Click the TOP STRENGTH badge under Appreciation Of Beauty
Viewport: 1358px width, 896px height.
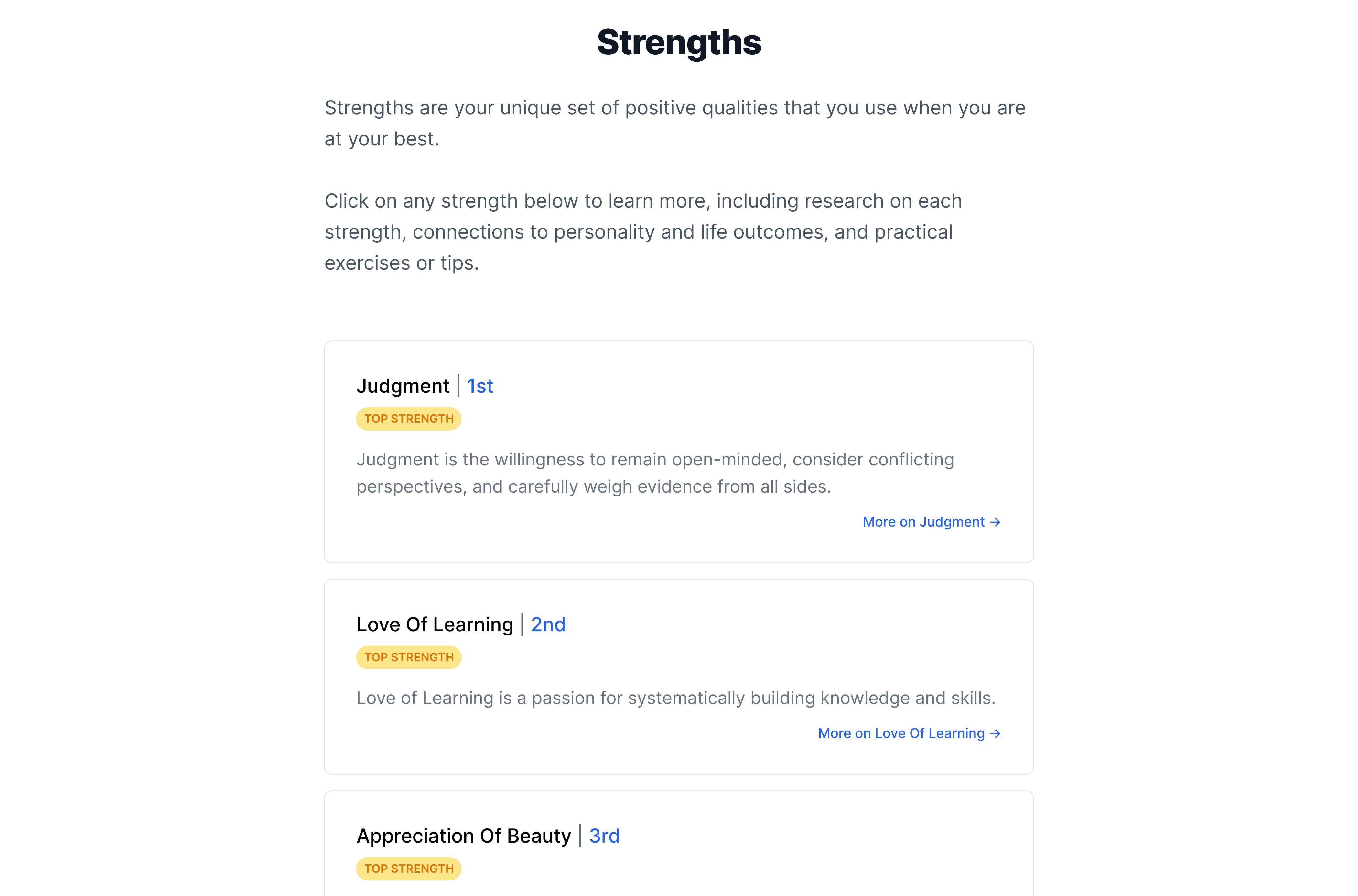408,868
